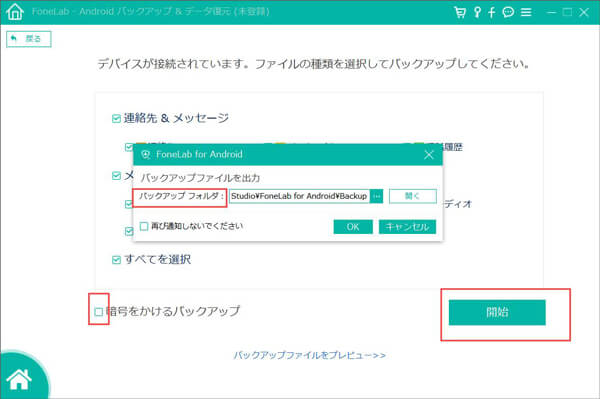Click the 開く button next to folder path
Screen dimensions: 600x399
tap(412, 196)
